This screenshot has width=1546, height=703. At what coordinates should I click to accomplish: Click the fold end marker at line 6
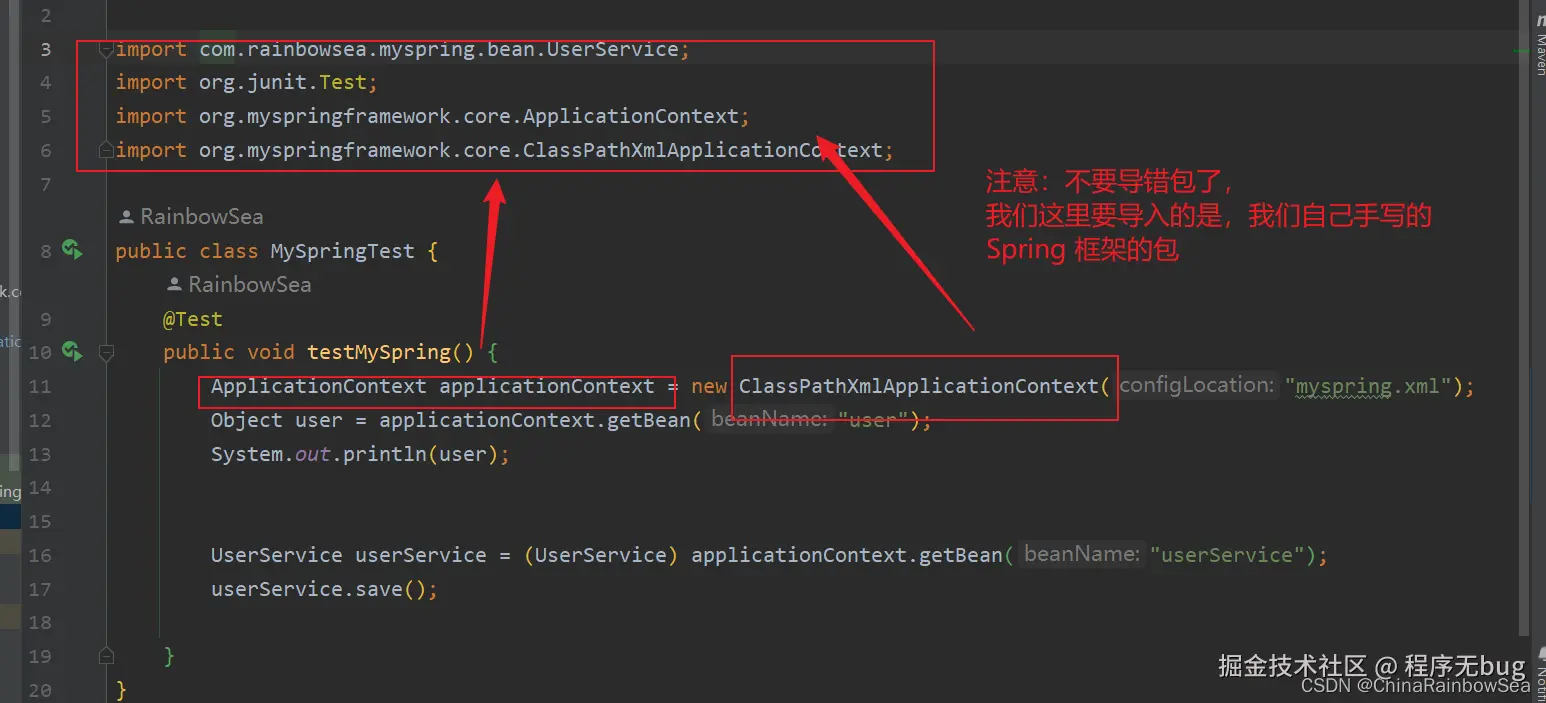pyautogui.click(x=106, y=150)
